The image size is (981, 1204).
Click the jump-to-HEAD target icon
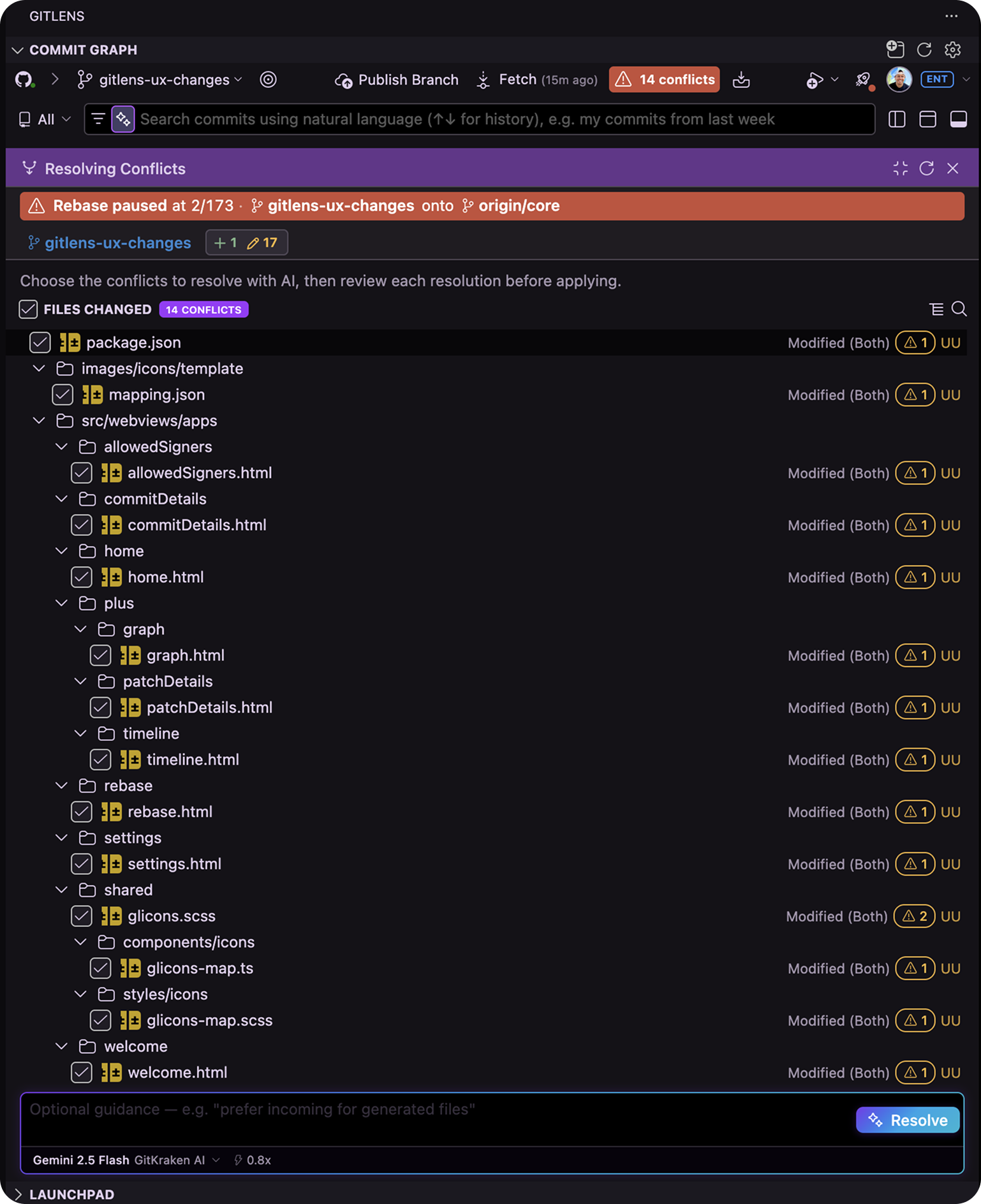tap(268, 80)
